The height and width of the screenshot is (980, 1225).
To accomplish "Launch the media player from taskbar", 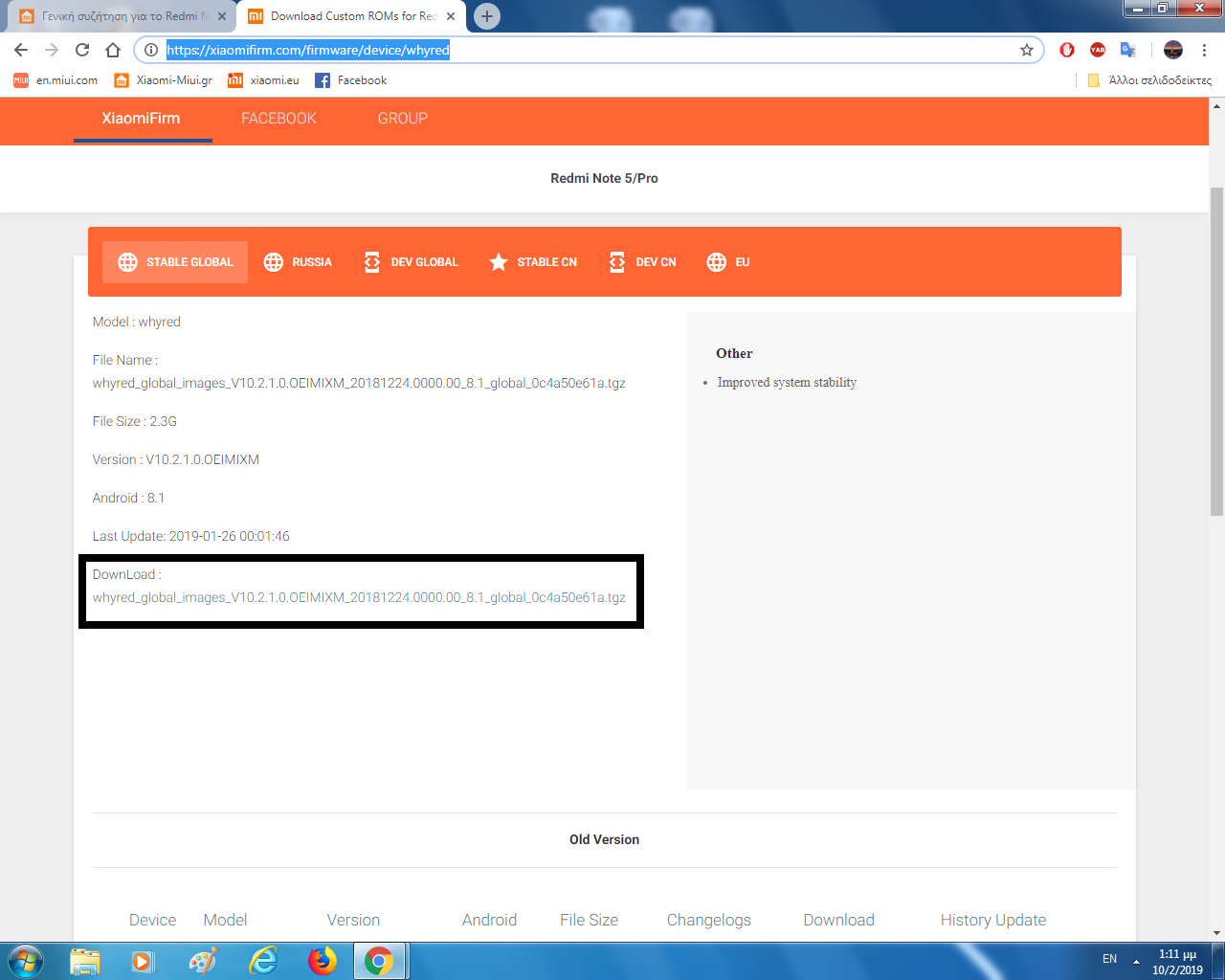I will (x=143, y=961).
